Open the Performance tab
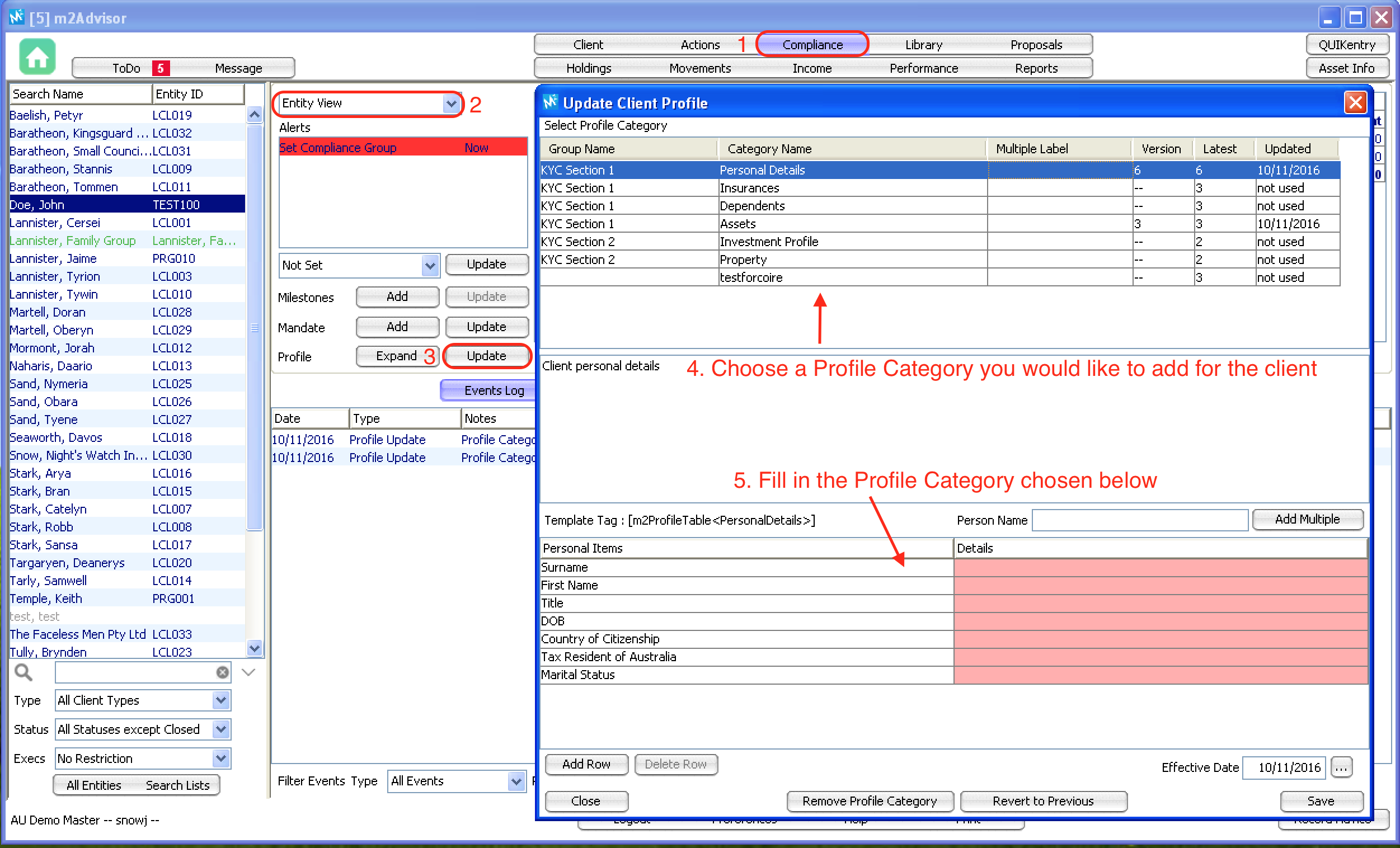 pos(923,68)
